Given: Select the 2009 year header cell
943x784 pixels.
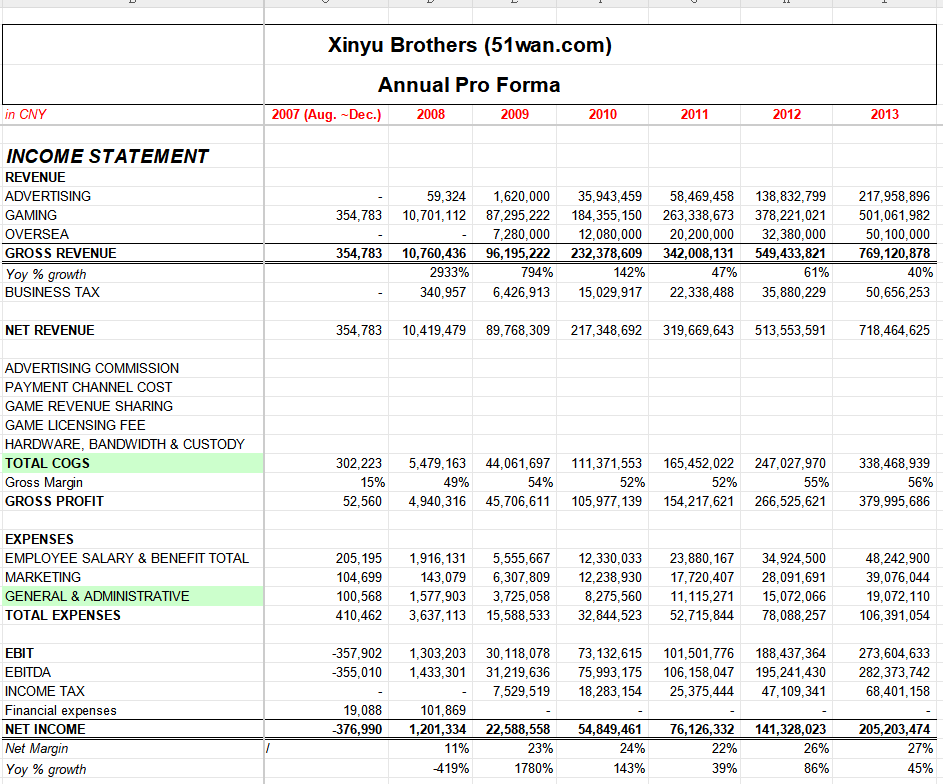Looking at the screenshot, I should [x=515, y=114].
